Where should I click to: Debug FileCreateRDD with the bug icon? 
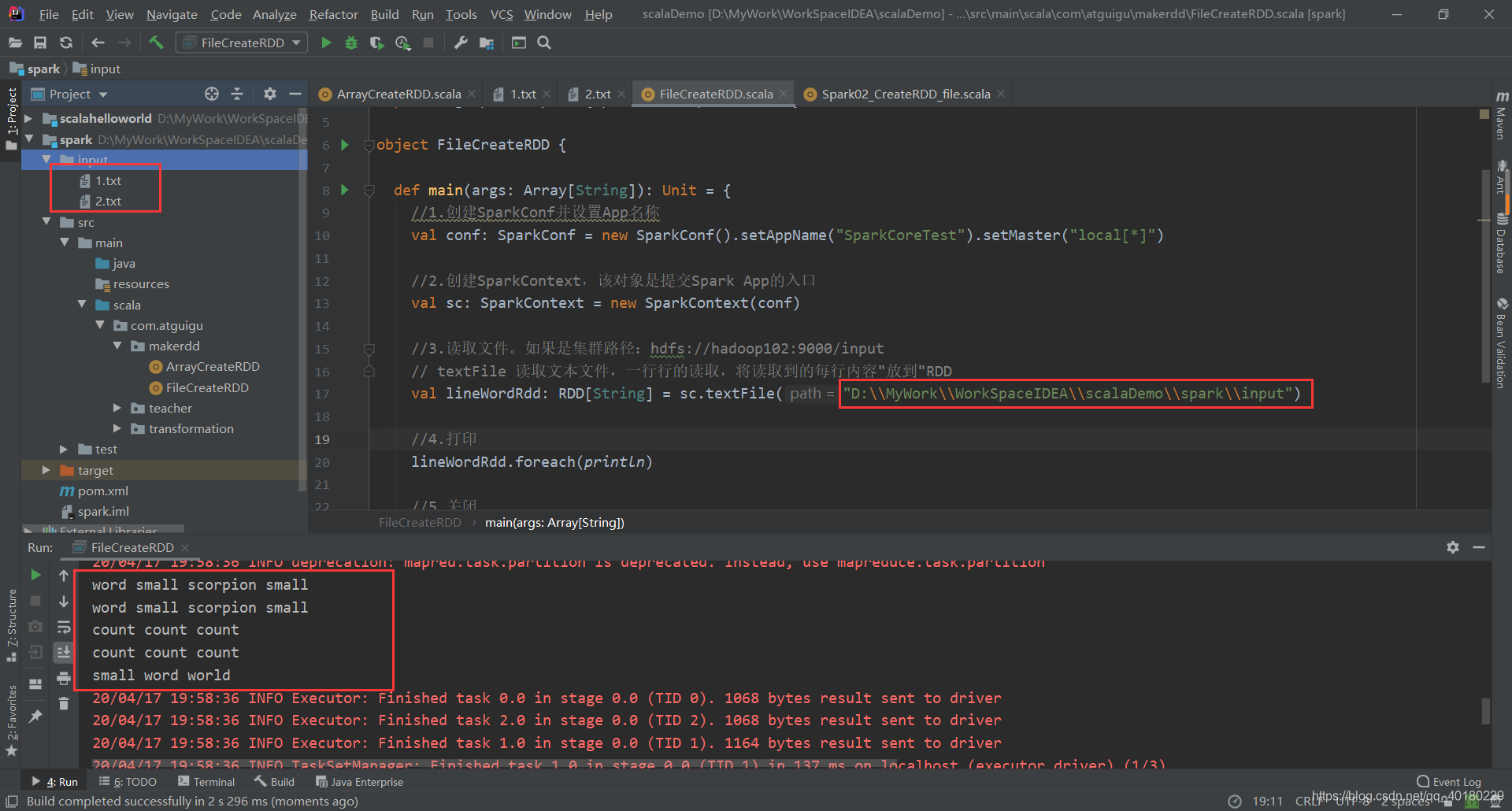pyautogui.click(x=351, y=43)
